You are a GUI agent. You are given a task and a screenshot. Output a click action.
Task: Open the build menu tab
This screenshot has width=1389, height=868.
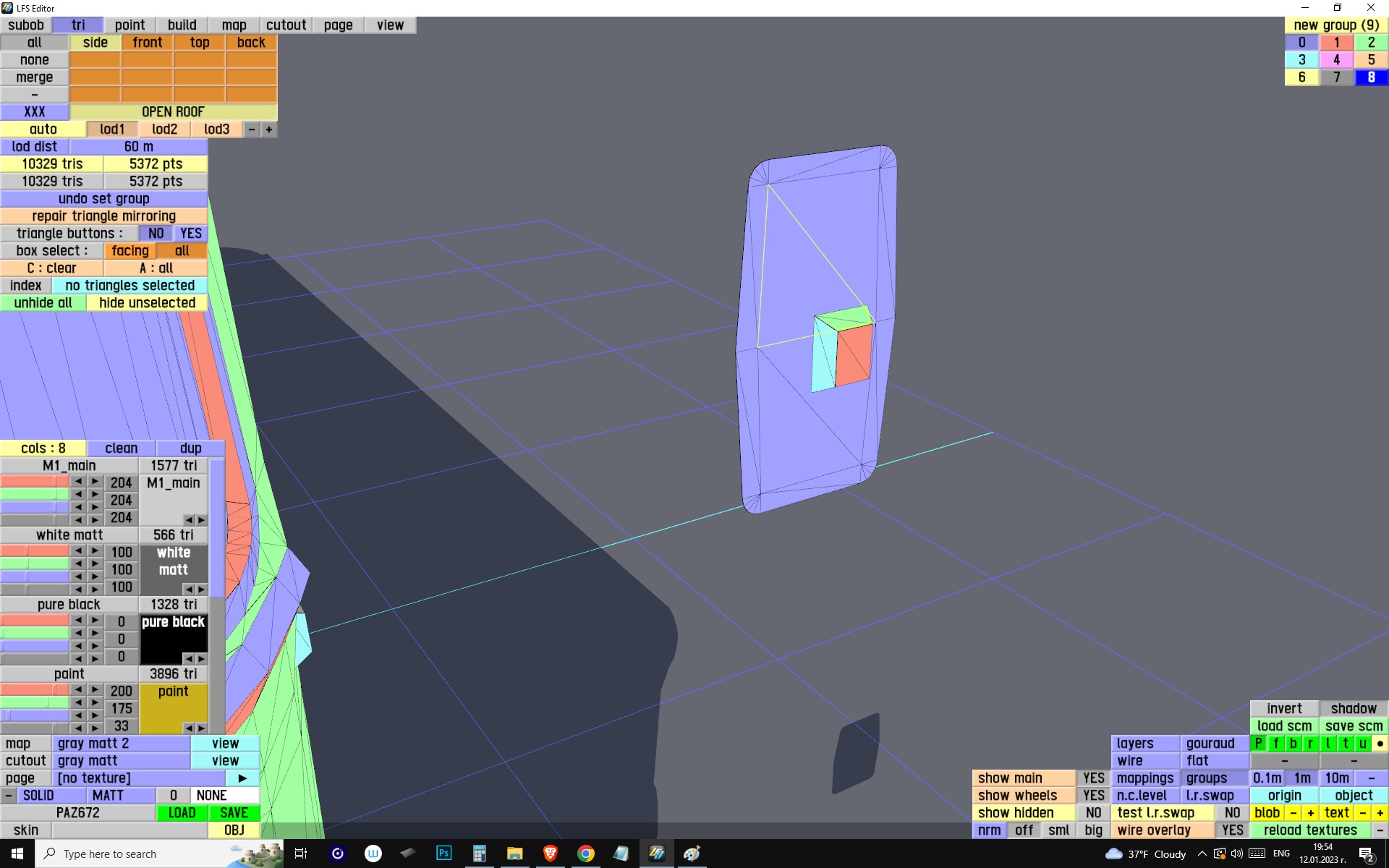click(x=182, y=25)
